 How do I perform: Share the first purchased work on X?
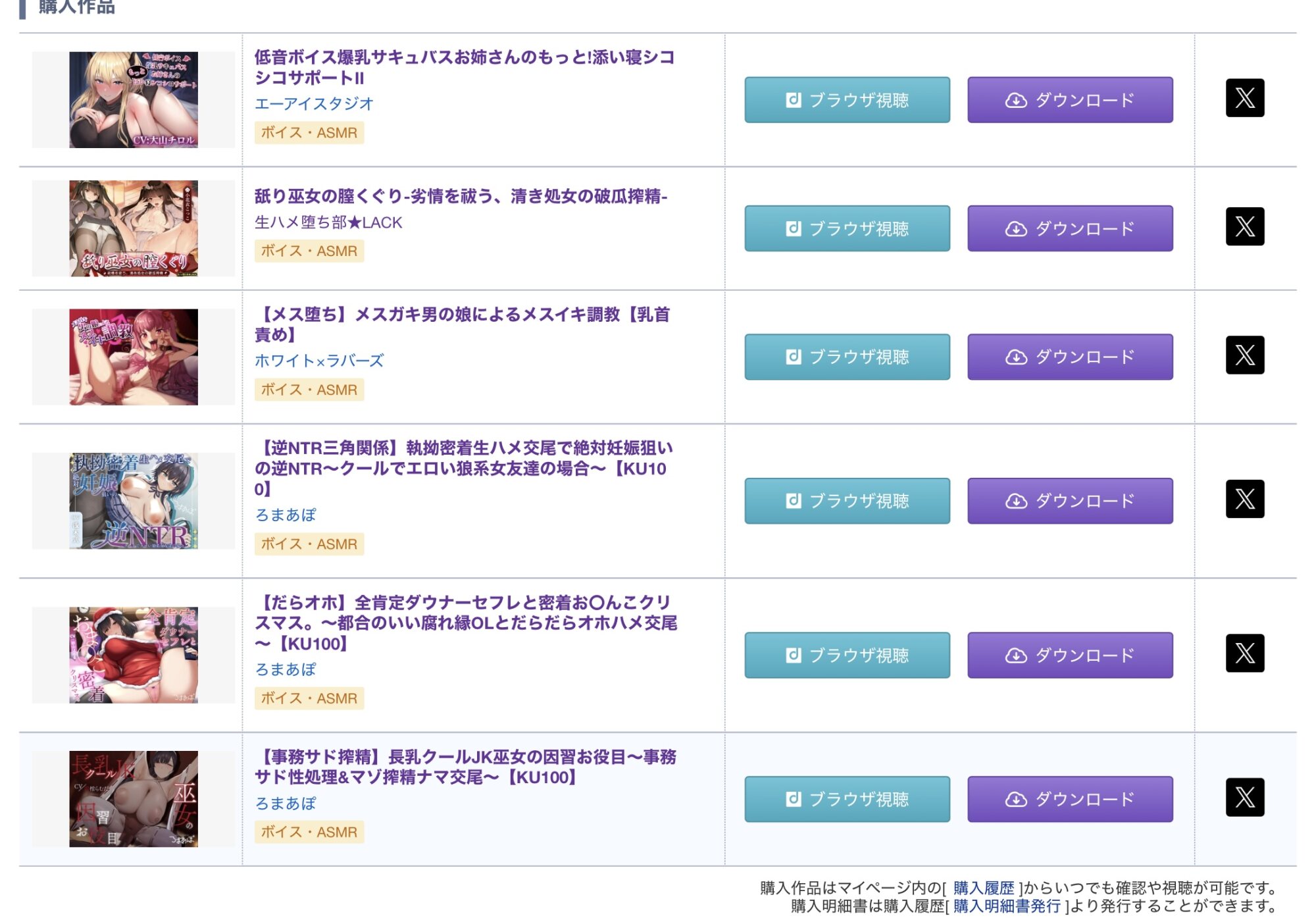pyautogui.click(x=1244, y=98)
